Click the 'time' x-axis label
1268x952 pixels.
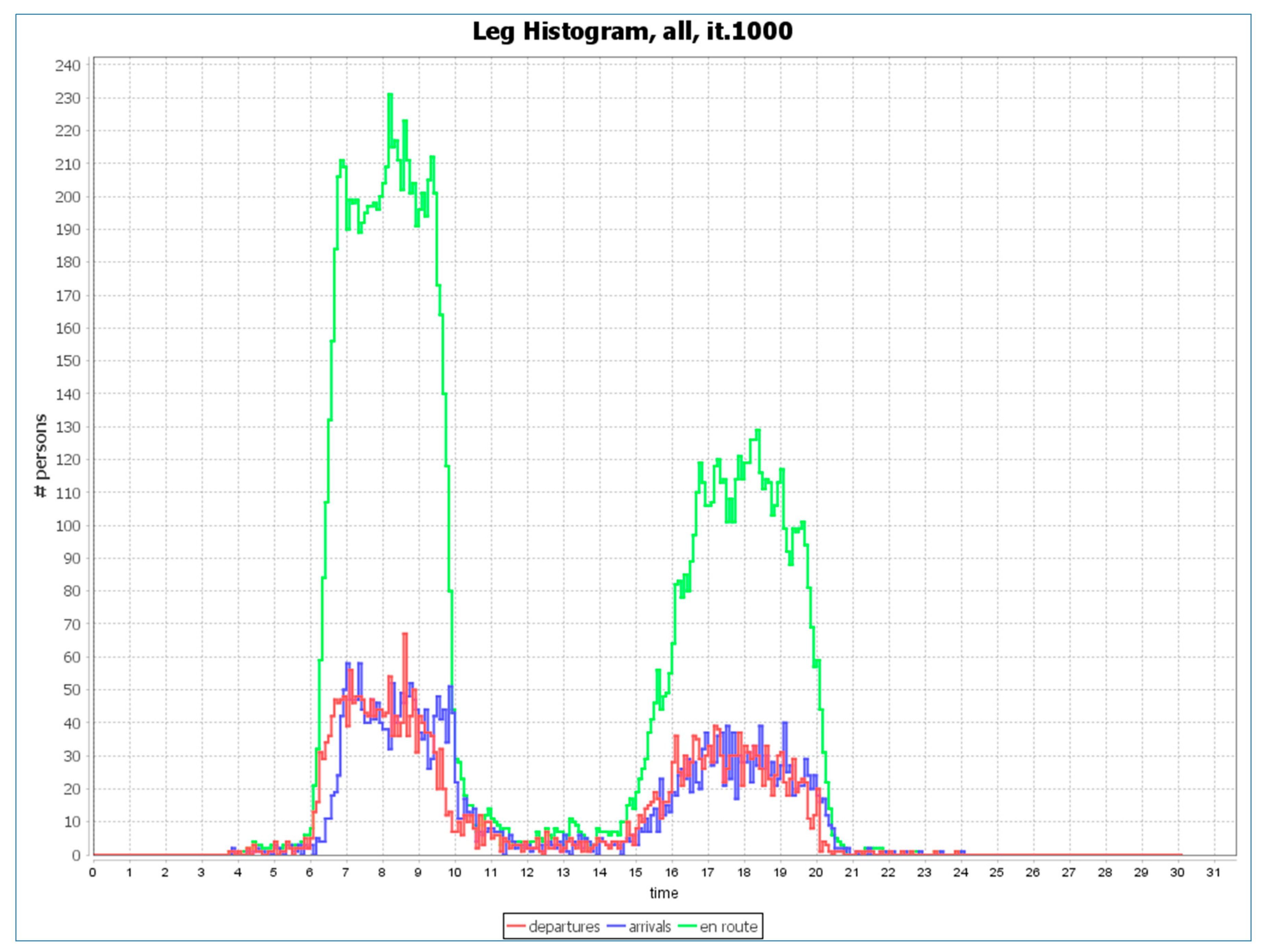click(663, 893)
